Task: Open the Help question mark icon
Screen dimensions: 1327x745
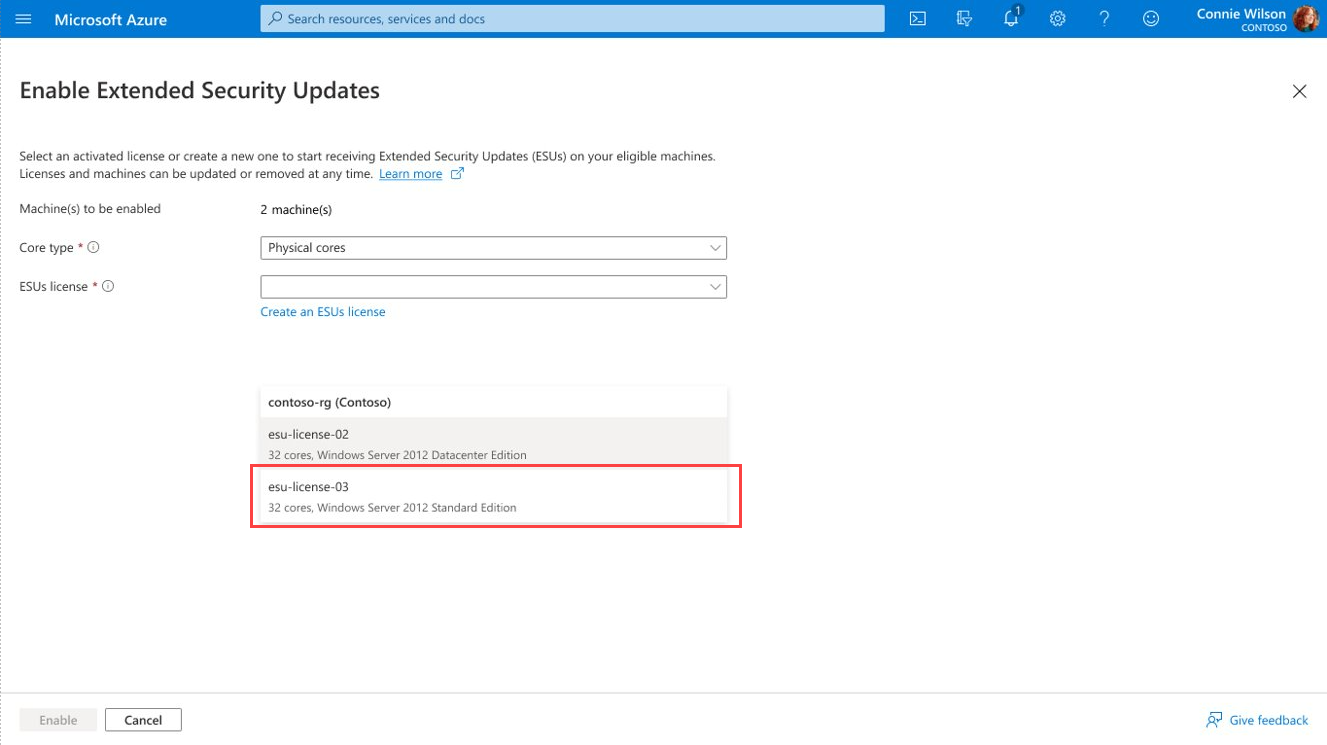Action: point(1104,19)
